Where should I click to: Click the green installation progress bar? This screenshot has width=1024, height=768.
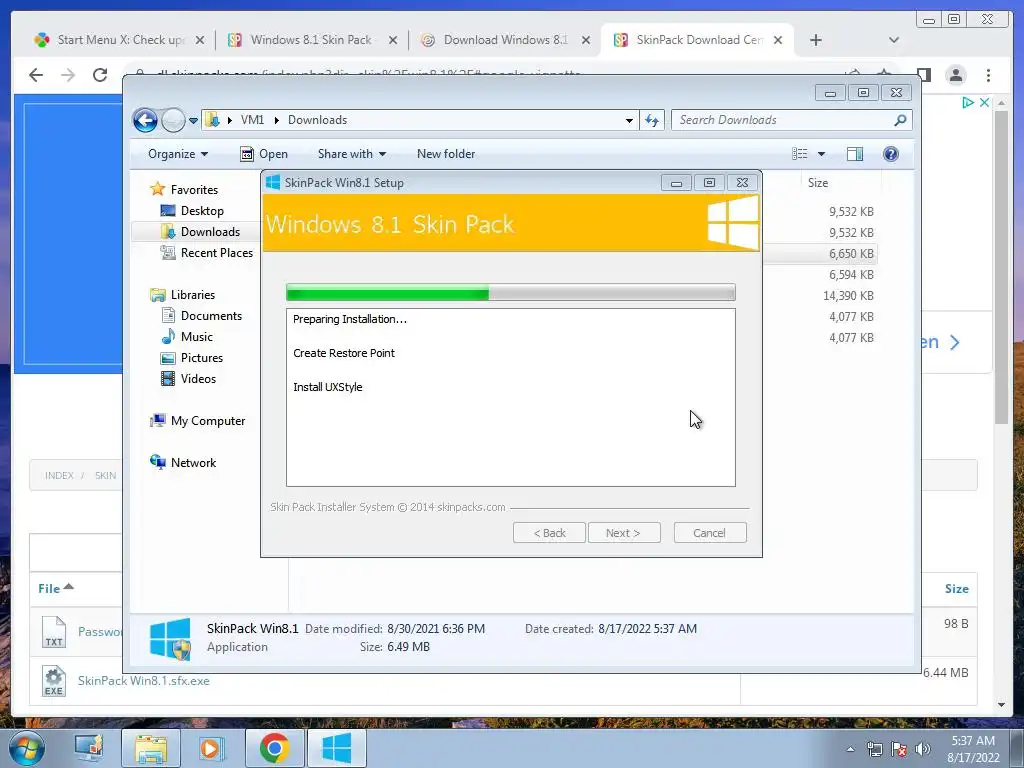click(511, 293)
